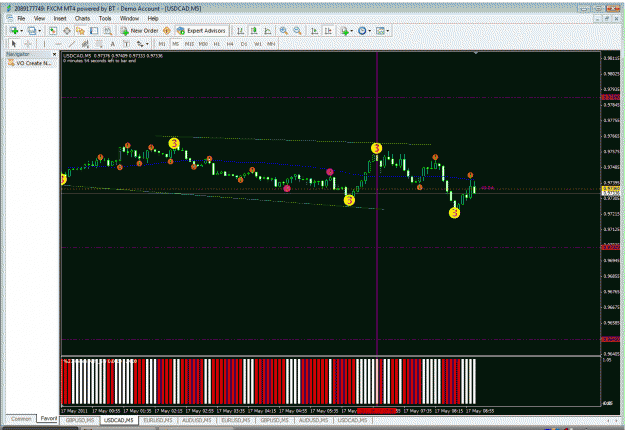Select the text A tool

point(112,44)
